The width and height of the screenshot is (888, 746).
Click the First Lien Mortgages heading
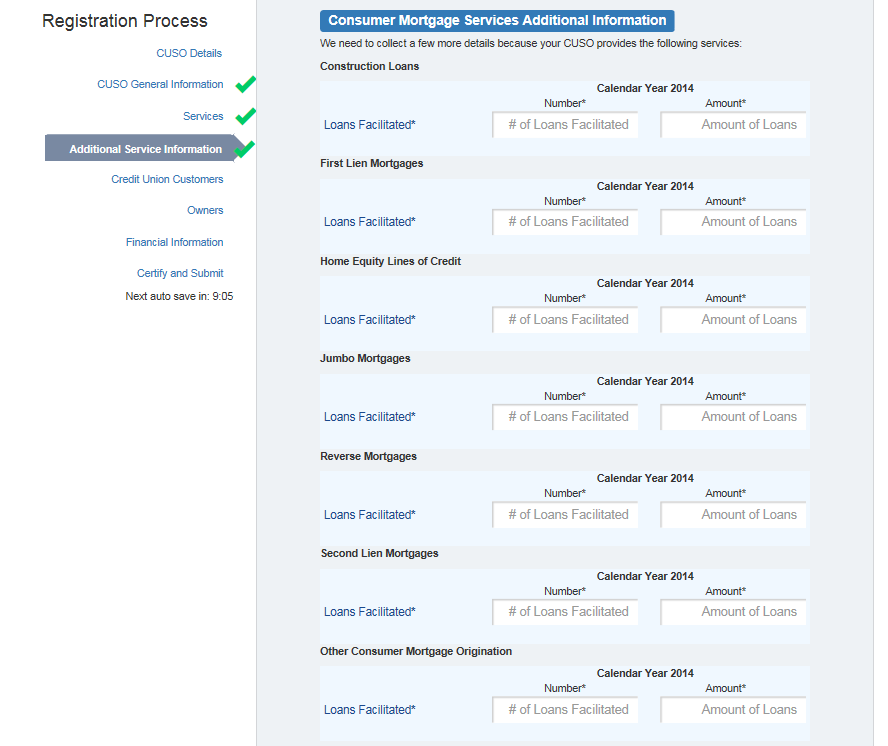[372, 163]
